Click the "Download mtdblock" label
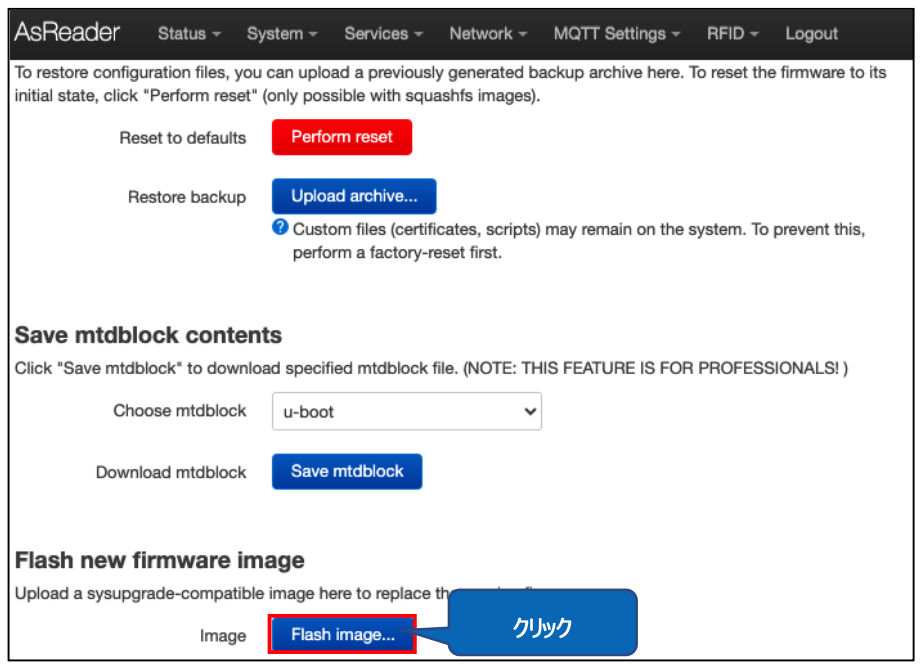 (x=171, y=472)
